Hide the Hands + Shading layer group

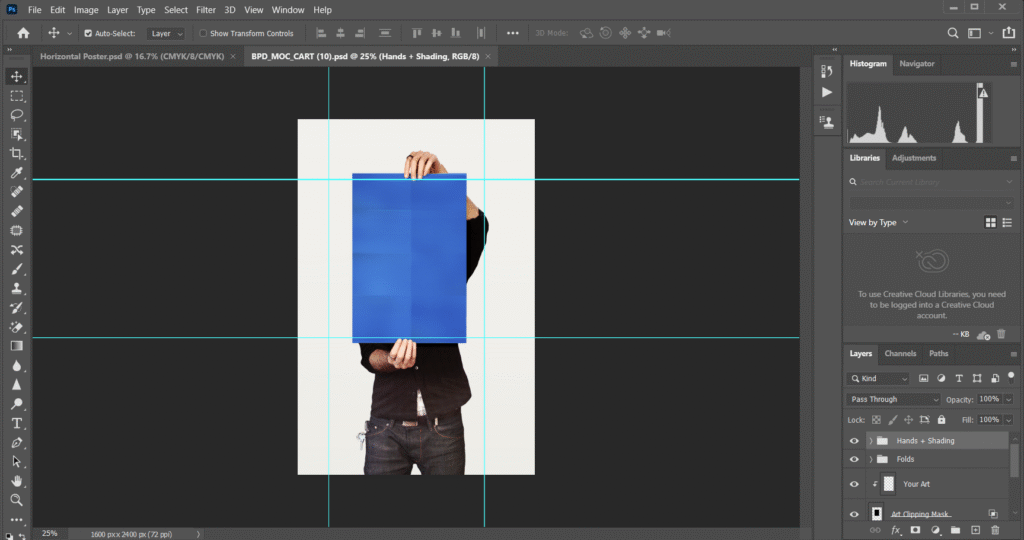854,441
